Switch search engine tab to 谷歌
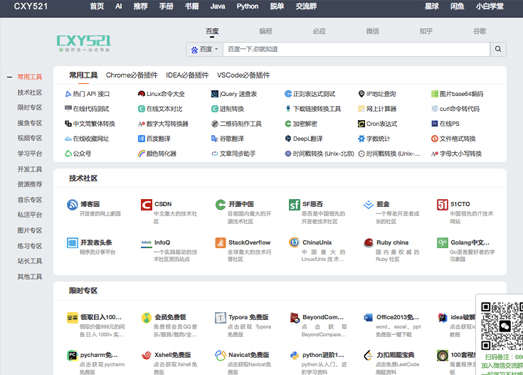 coord(479,31)
